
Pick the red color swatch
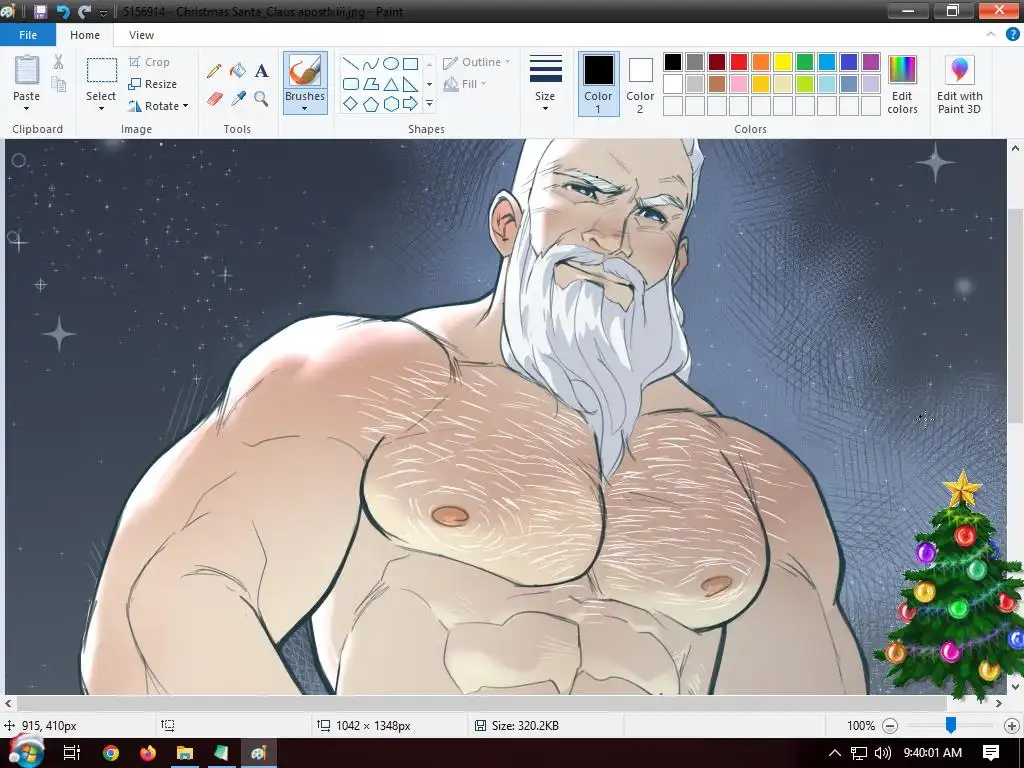click(x=739, y=62)
